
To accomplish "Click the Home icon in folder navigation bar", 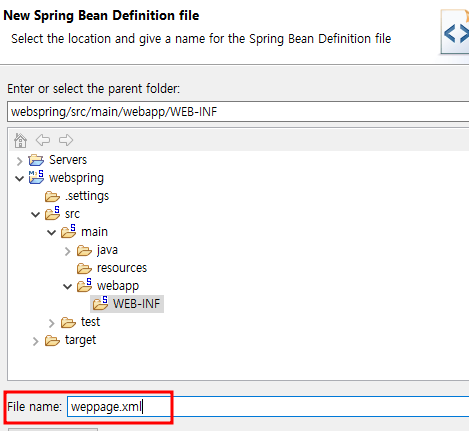I will click(20, 140).
